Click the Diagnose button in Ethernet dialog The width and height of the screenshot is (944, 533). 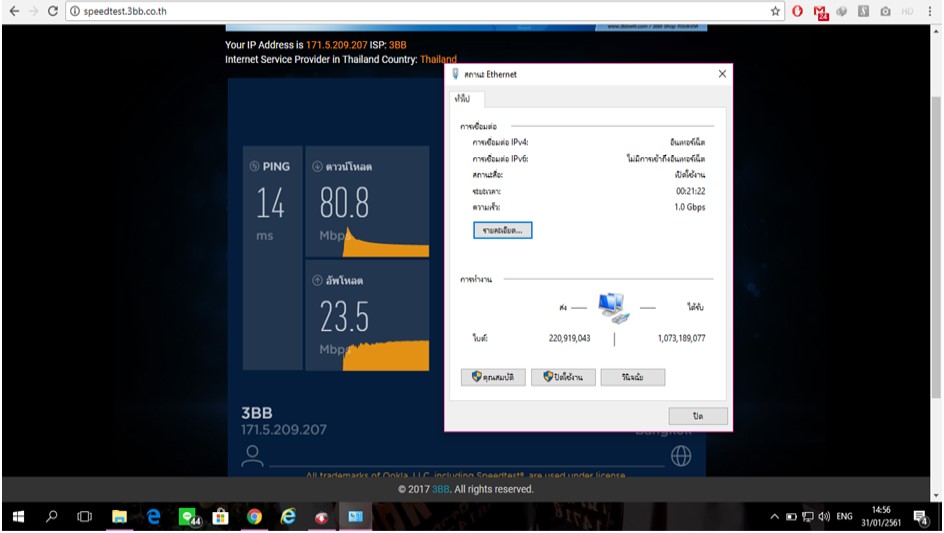[633, 377]
